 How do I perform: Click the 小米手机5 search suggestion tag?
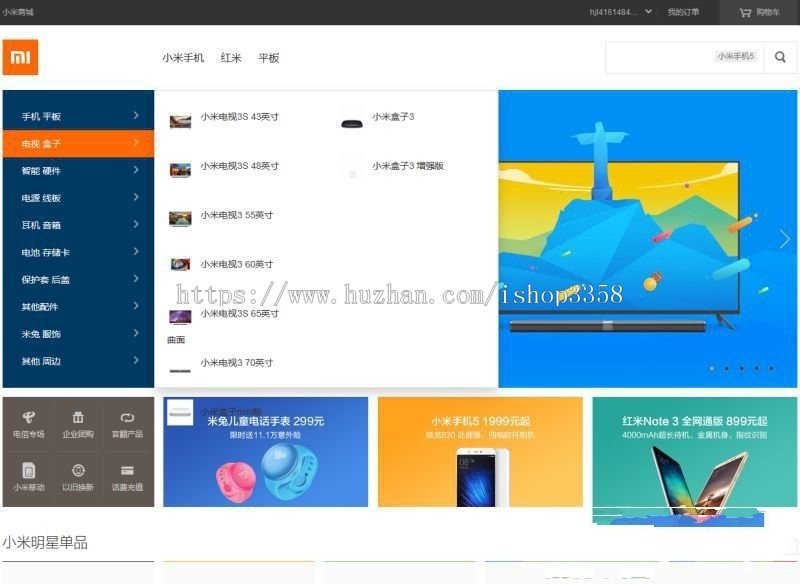pos(736,56)
